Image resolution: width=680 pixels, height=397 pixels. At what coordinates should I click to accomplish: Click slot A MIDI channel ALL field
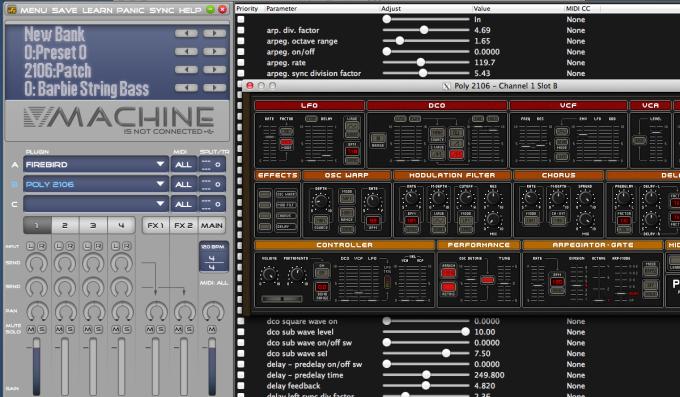coord(183,164)
